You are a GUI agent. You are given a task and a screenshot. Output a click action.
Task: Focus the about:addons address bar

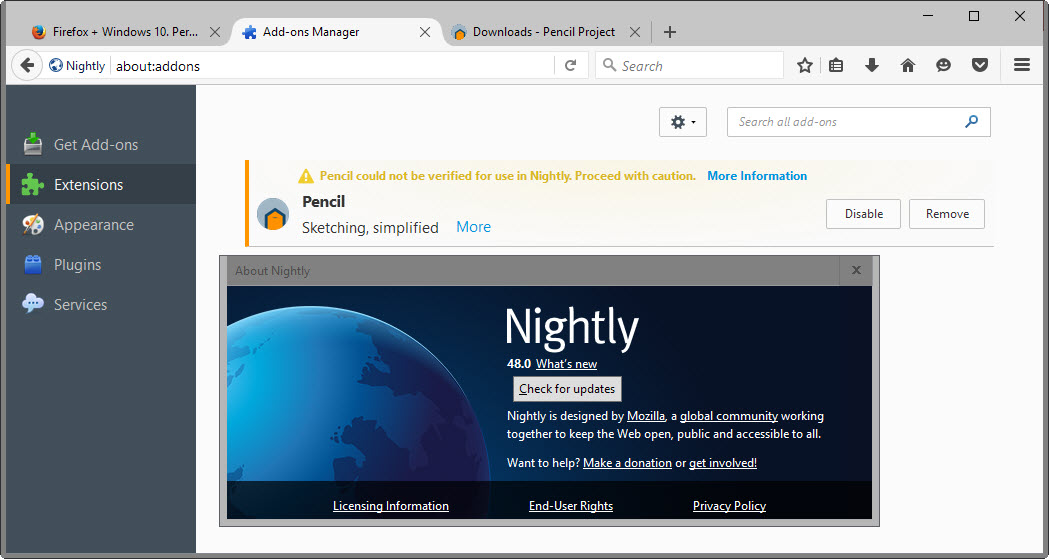coord(331,66)
